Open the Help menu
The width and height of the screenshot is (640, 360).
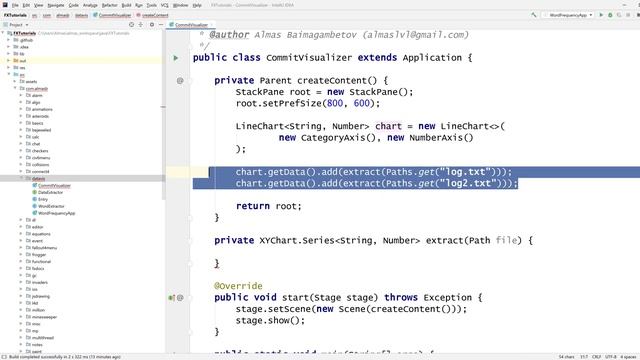click(197, 5)
